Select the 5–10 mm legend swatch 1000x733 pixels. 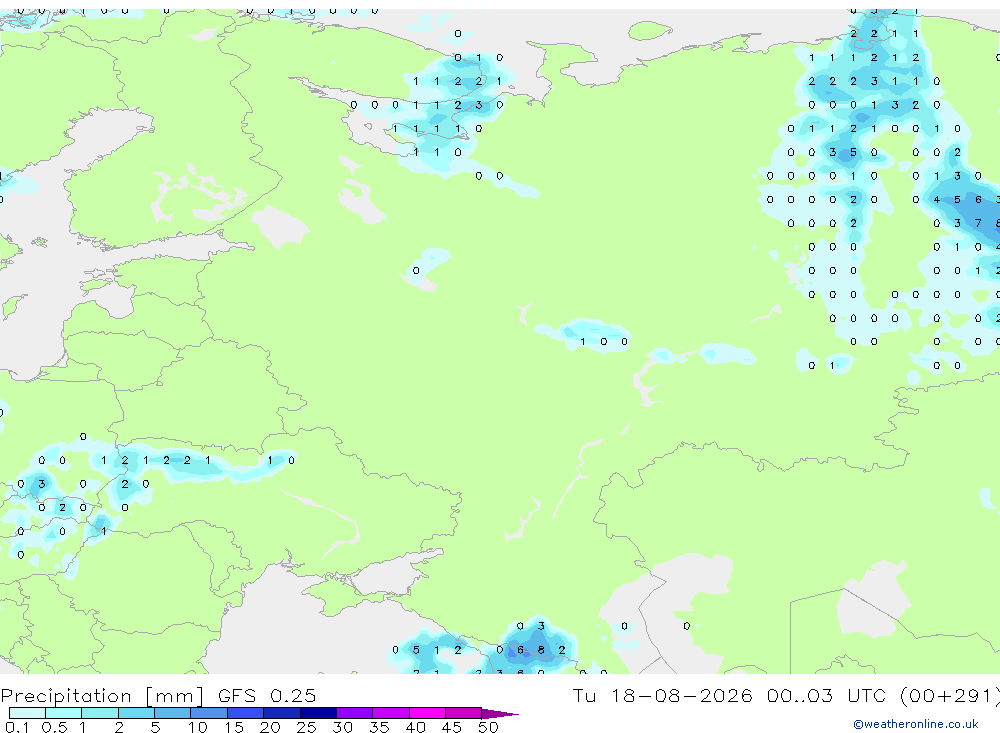point(173,713)
